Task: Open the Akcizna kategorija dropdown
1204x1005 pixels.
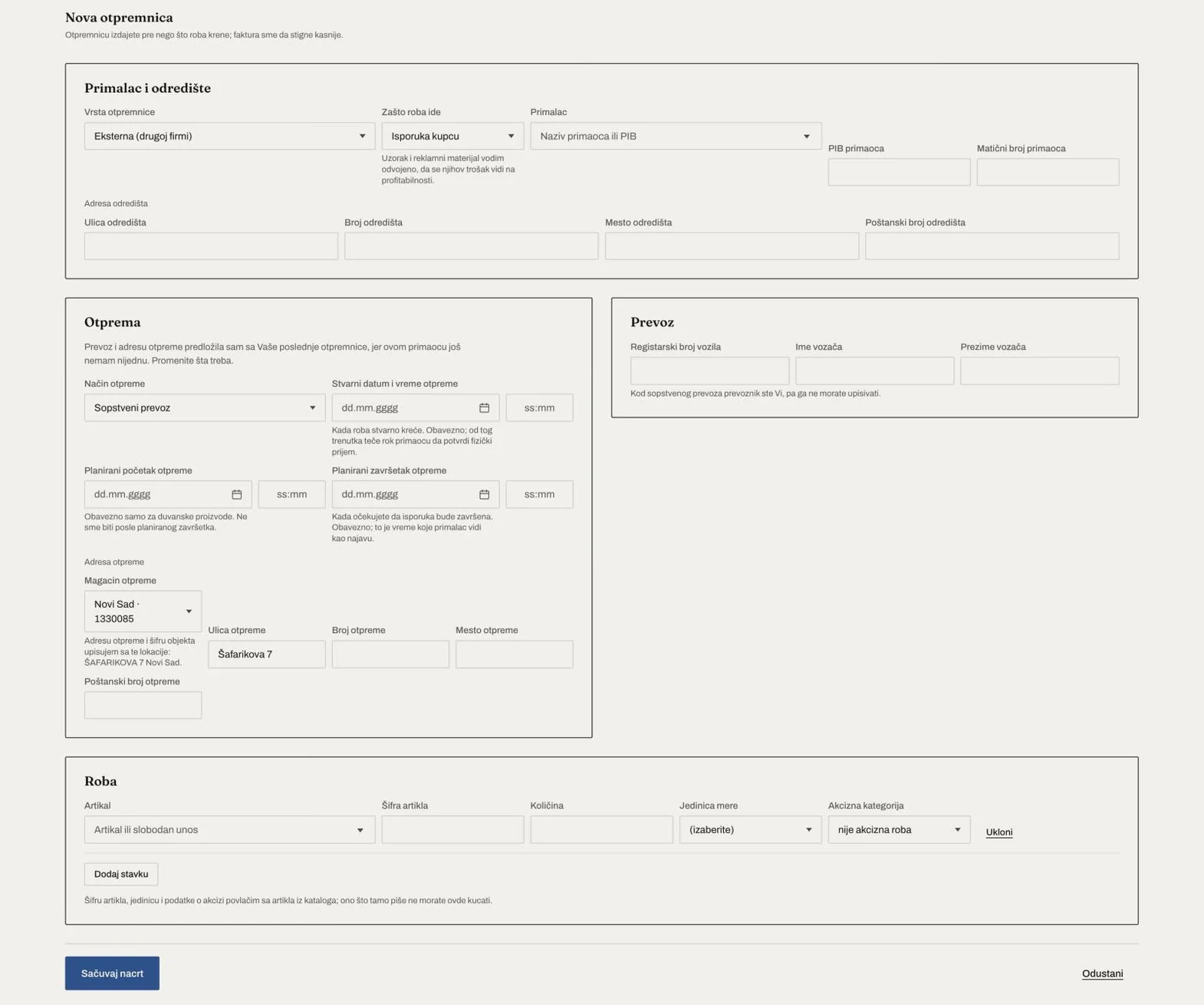Action: point(899,829)
